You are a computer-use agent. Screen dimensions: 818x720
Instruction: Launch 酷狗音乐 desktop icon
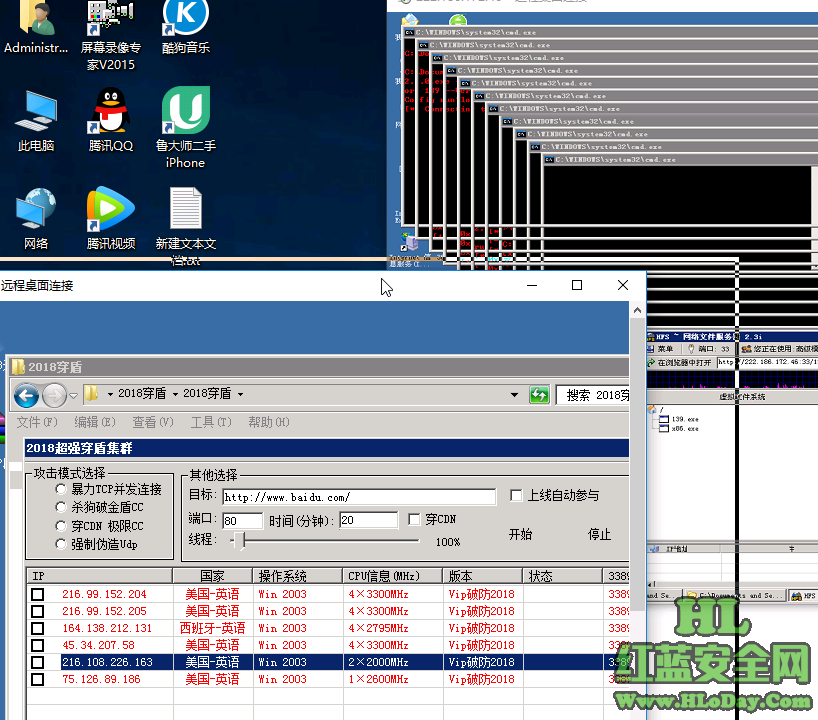(x=186, y=27)
